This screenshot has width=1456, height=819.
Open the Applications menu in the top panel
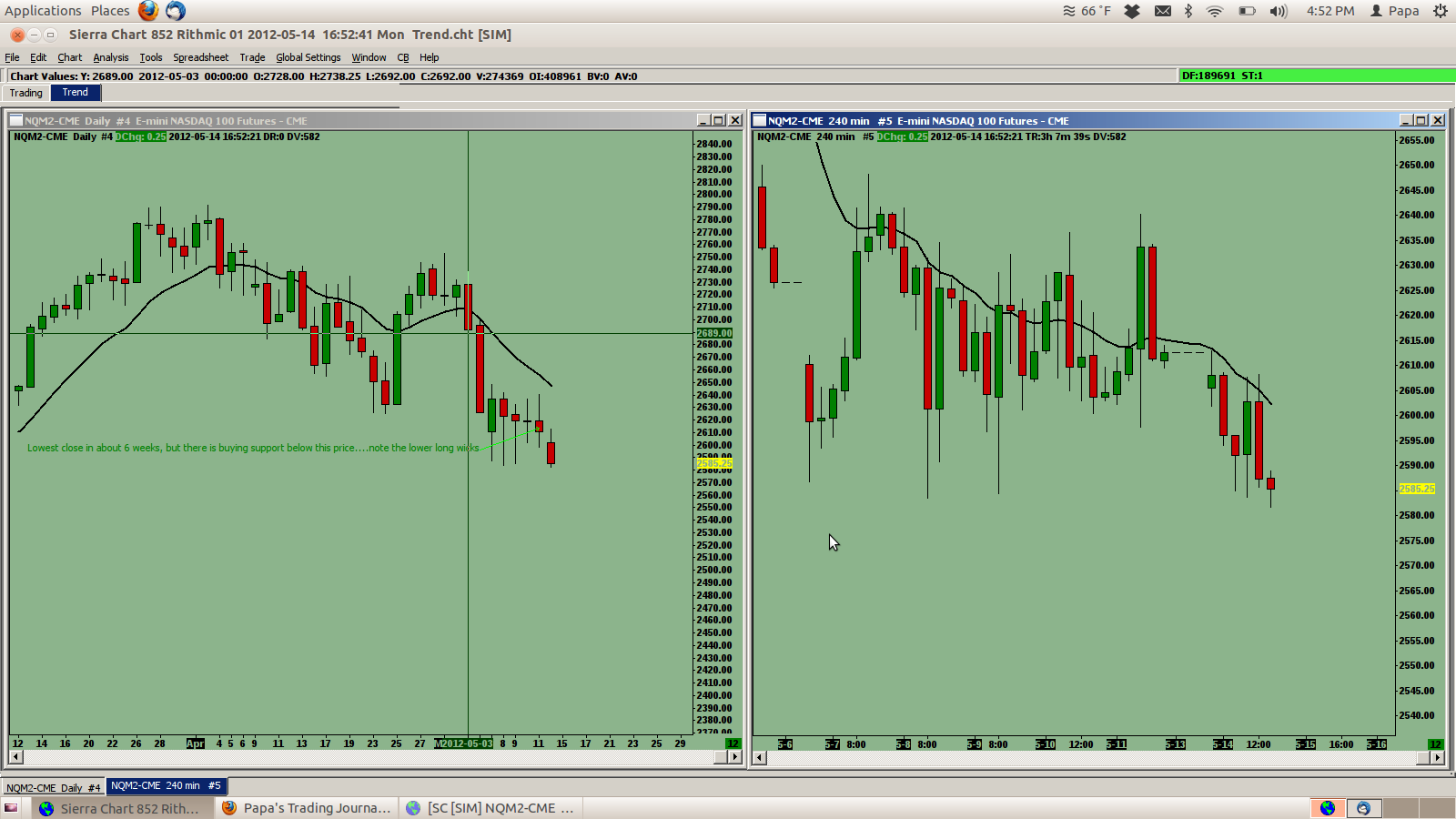(43, 11)
